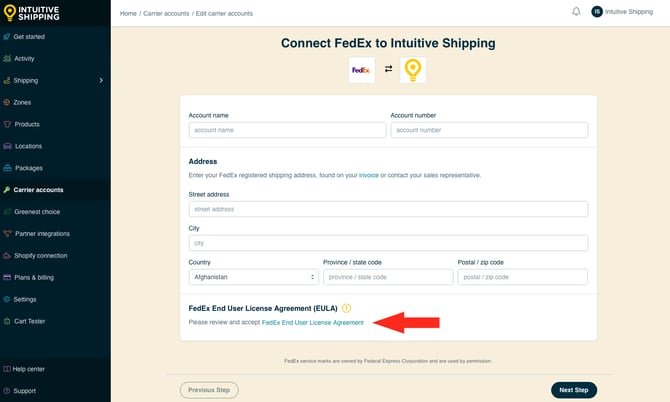
Task: Click the Previous Step button
Action: coord(209,390)
